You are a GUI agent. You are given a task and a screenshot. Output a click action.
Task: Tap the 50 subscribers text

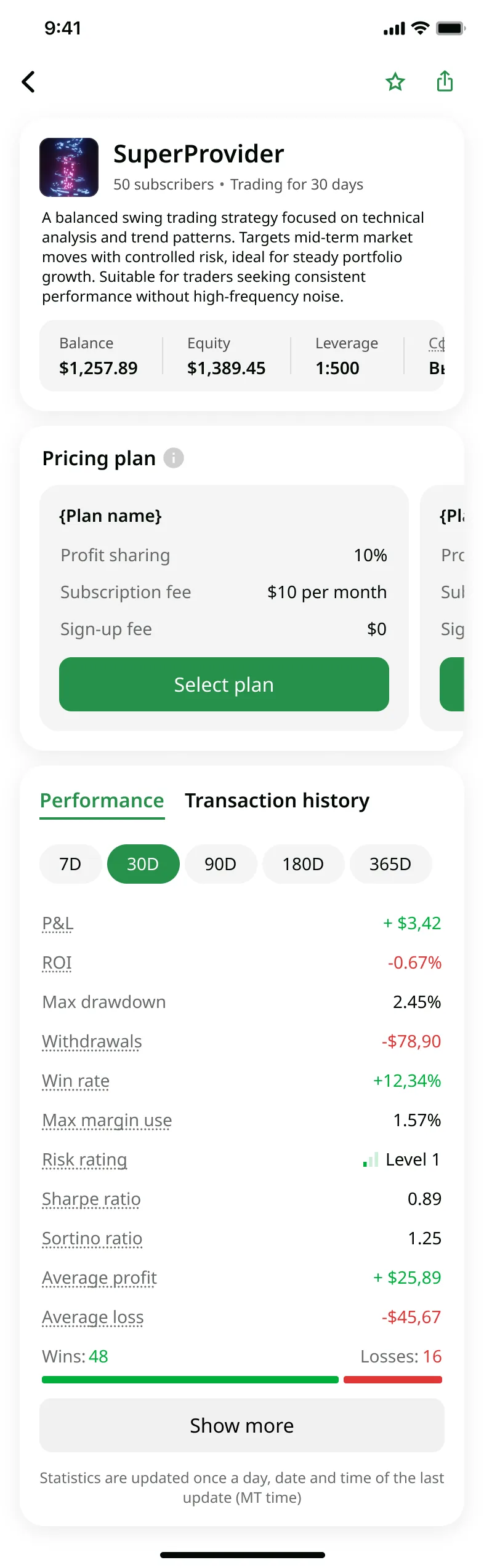[164, 184]
